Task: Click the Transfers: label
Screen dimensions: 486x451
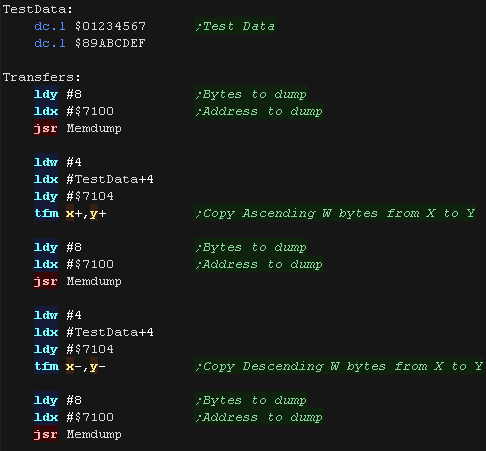Action: pyautogui.click(x=42, y=77)
